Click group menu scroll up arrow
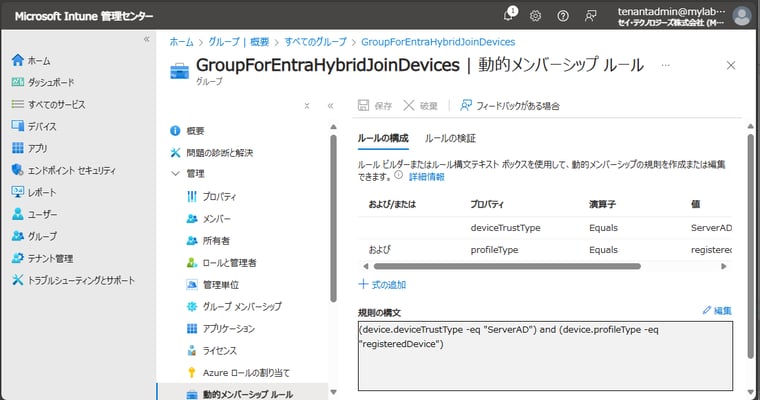The image size is (760, 400). coord(333,127)
